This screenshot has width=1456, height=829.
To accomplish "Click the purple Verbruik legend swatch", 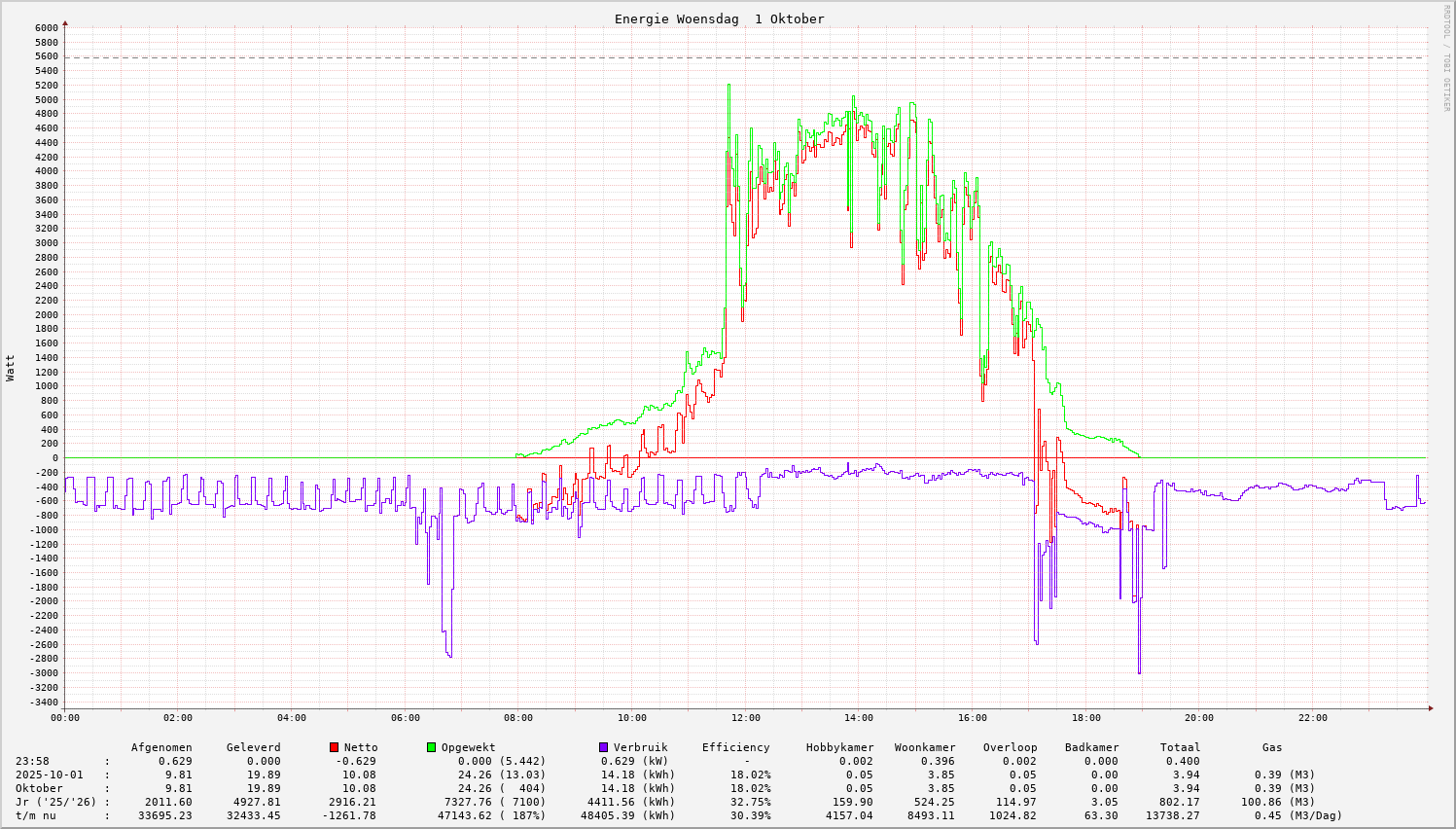I will coord(603,747).
